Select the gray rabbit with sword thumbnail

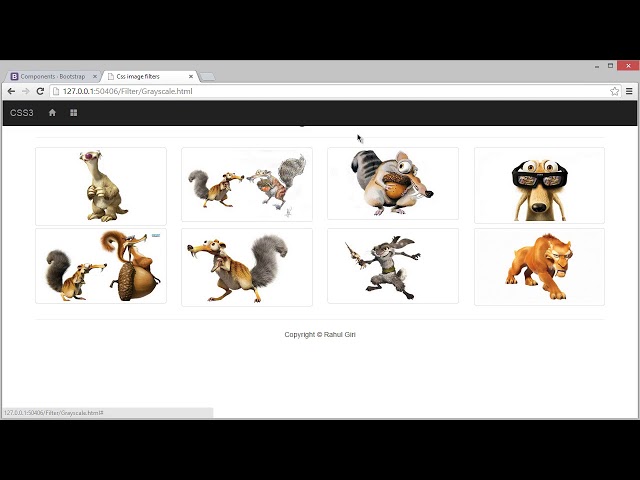(x=393, y=266)
